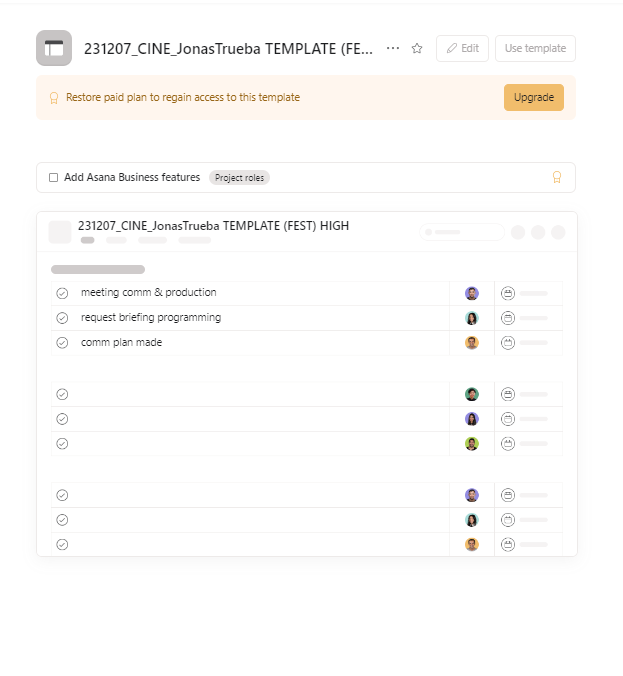
Task: Mark comm plan made task complete
Action: [x=62, y=343]
